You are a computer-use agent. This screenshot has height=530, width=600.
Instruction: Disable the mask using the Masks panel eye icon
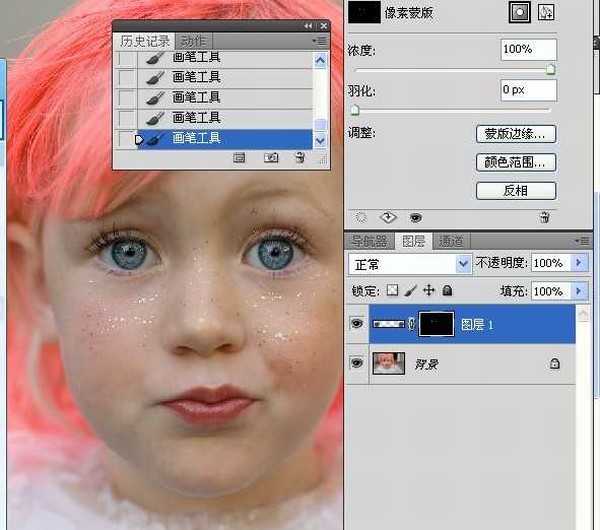point(416,218)
